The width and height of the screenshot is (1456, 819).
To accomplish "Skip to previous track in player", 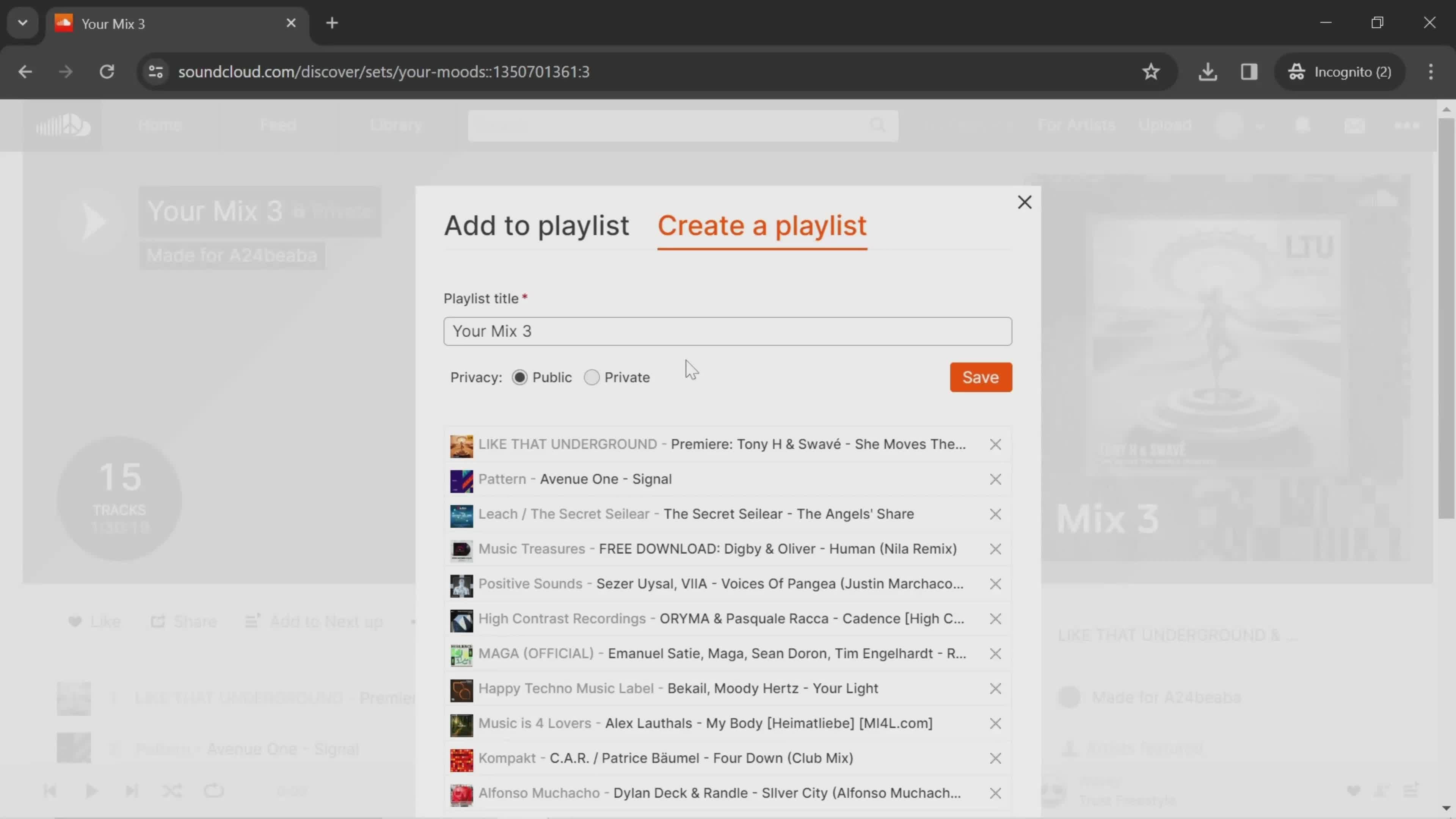I will point(50,791).
